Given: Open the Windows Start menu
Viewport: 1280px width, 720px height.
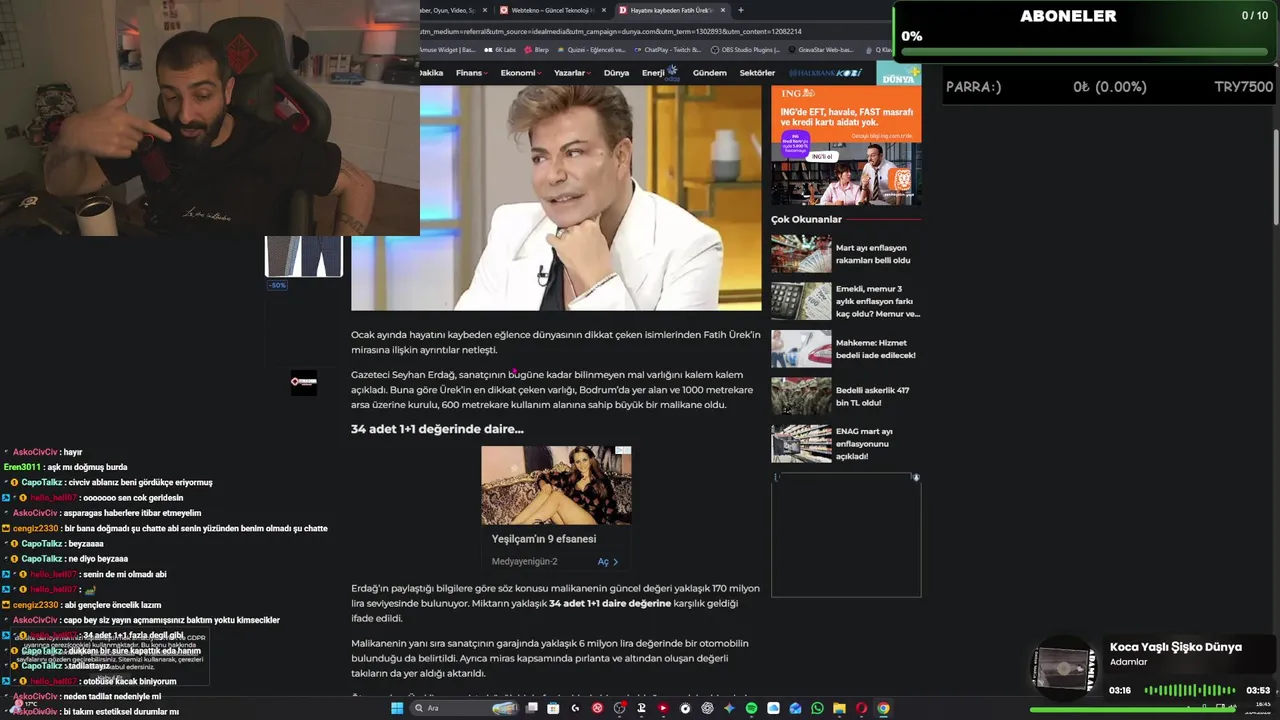Looking at the screenshot, I should tap(397, 708).
